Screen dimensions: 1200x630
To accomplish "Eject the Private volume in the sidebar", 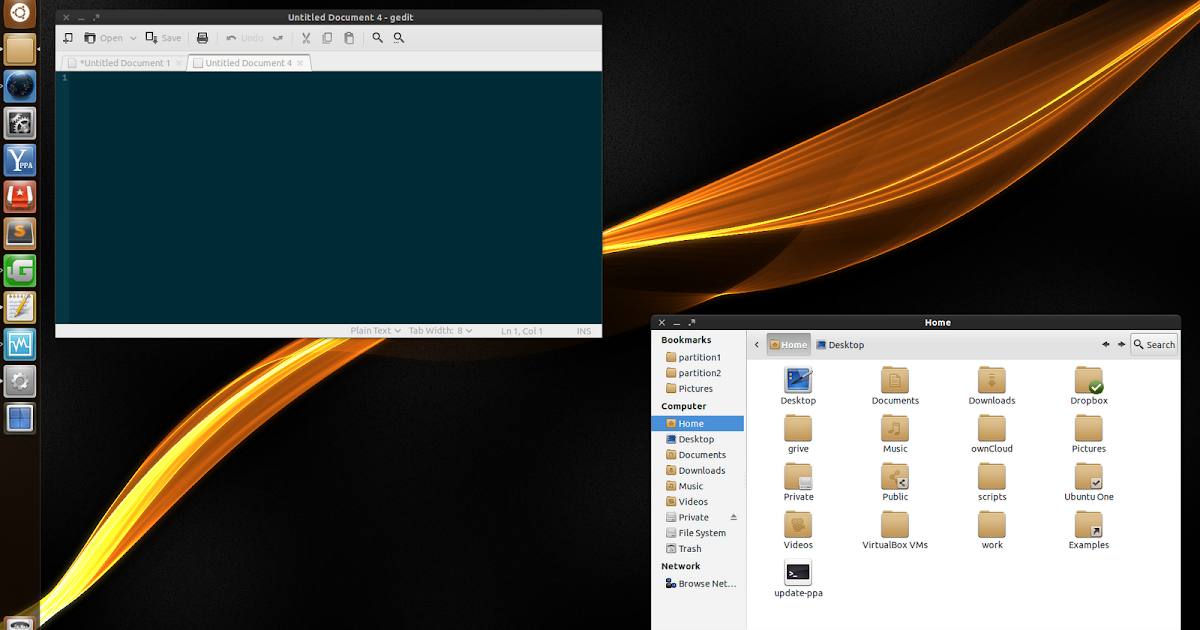I will click(734, 517).
